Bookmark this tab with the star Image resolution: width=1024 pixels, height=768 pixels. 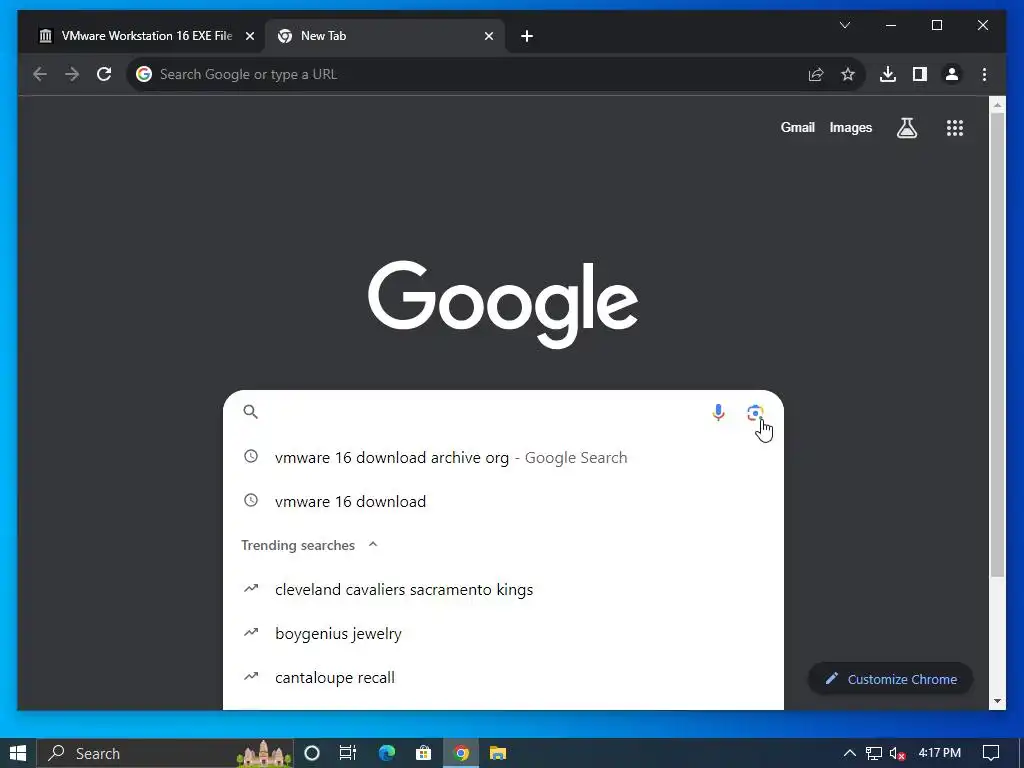(x=848, y=74)
